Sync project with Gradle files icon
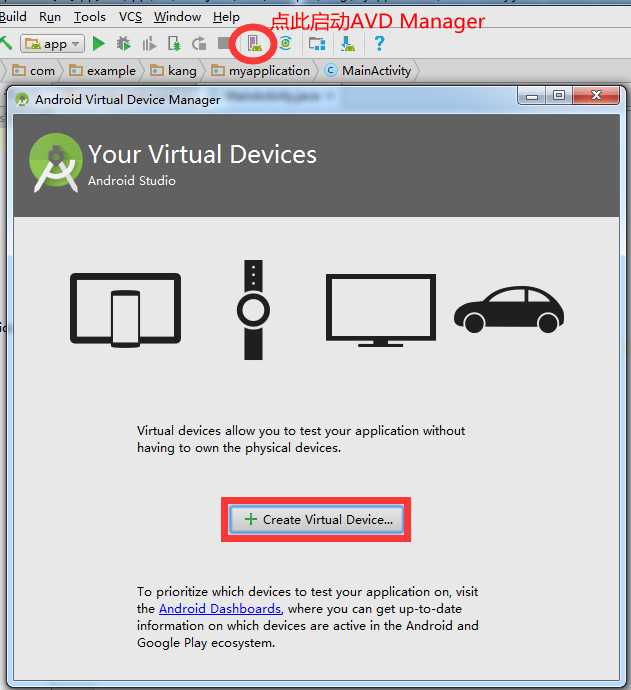The height and width of the screenshot is (690, 631). [x=286, y=43]
